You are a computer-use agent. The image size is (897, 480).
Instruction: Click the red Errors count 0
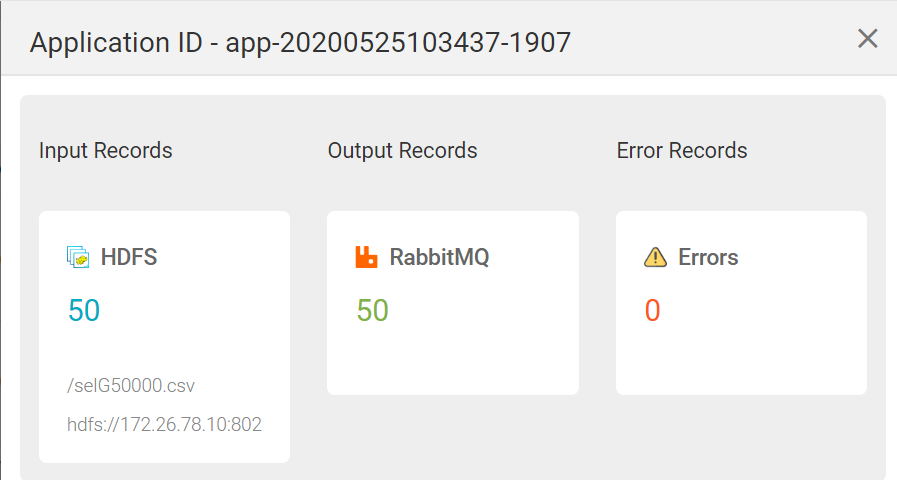652,311
